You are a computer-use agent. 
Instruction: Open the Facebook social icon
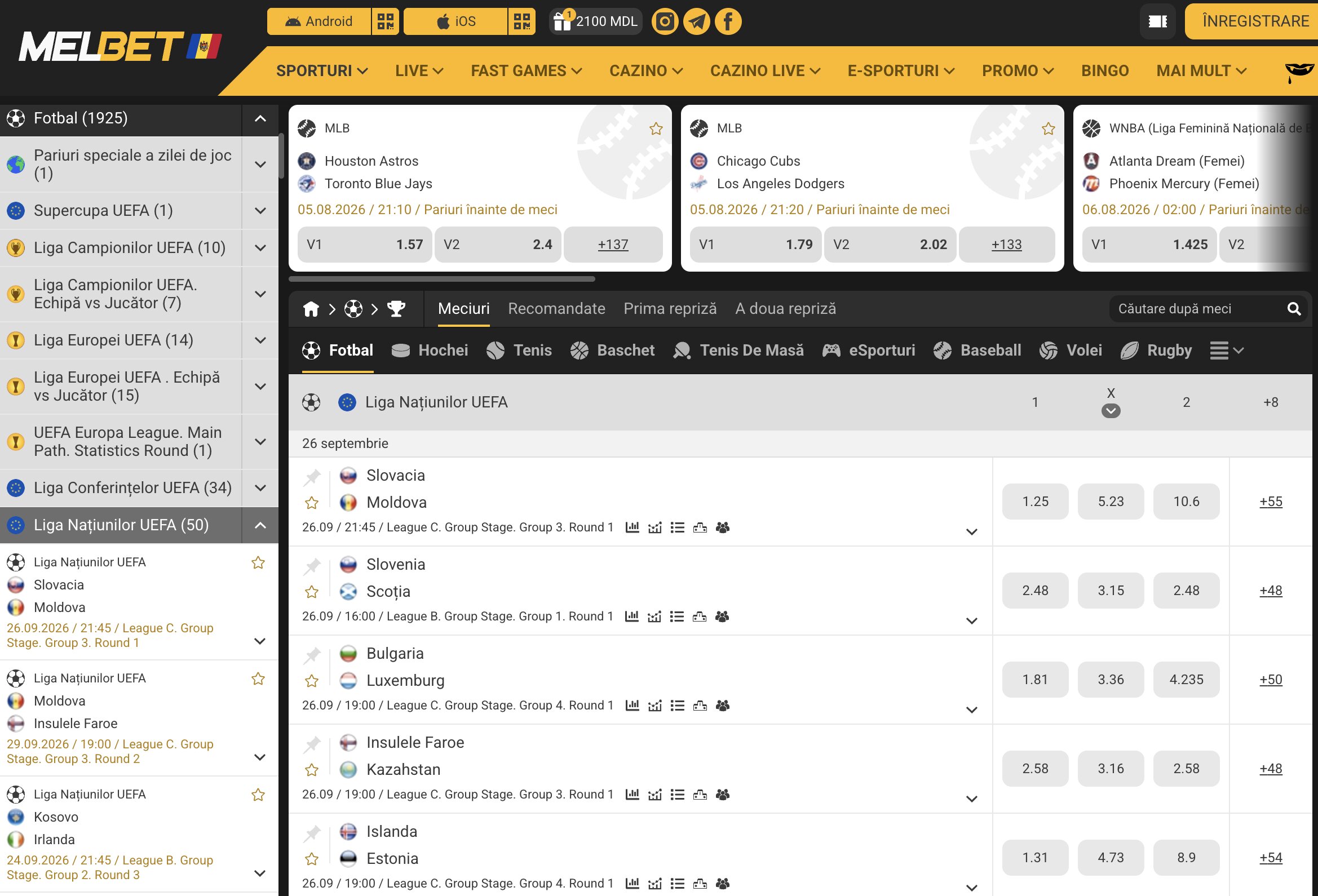728,21
